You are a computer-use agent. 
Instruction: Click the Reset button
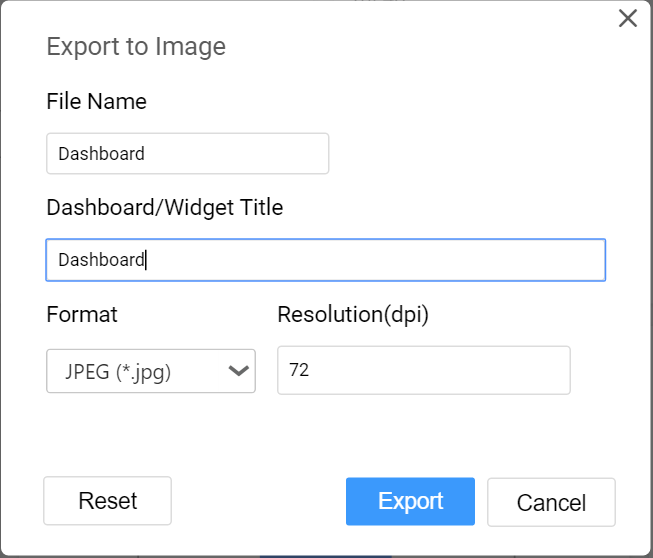tap(107, 501)
